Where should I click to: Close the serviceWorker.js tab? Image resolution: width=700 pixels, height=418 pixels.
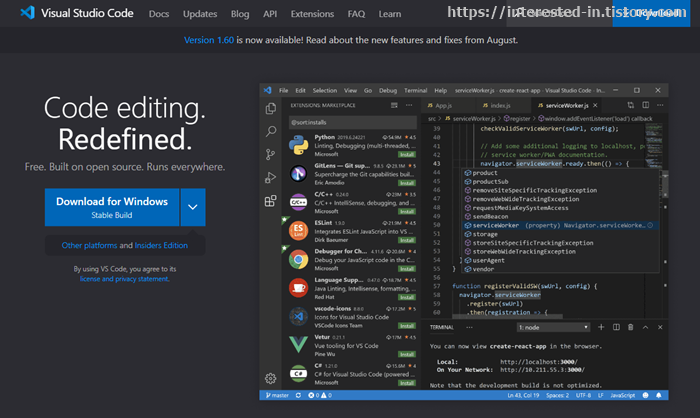595,105
